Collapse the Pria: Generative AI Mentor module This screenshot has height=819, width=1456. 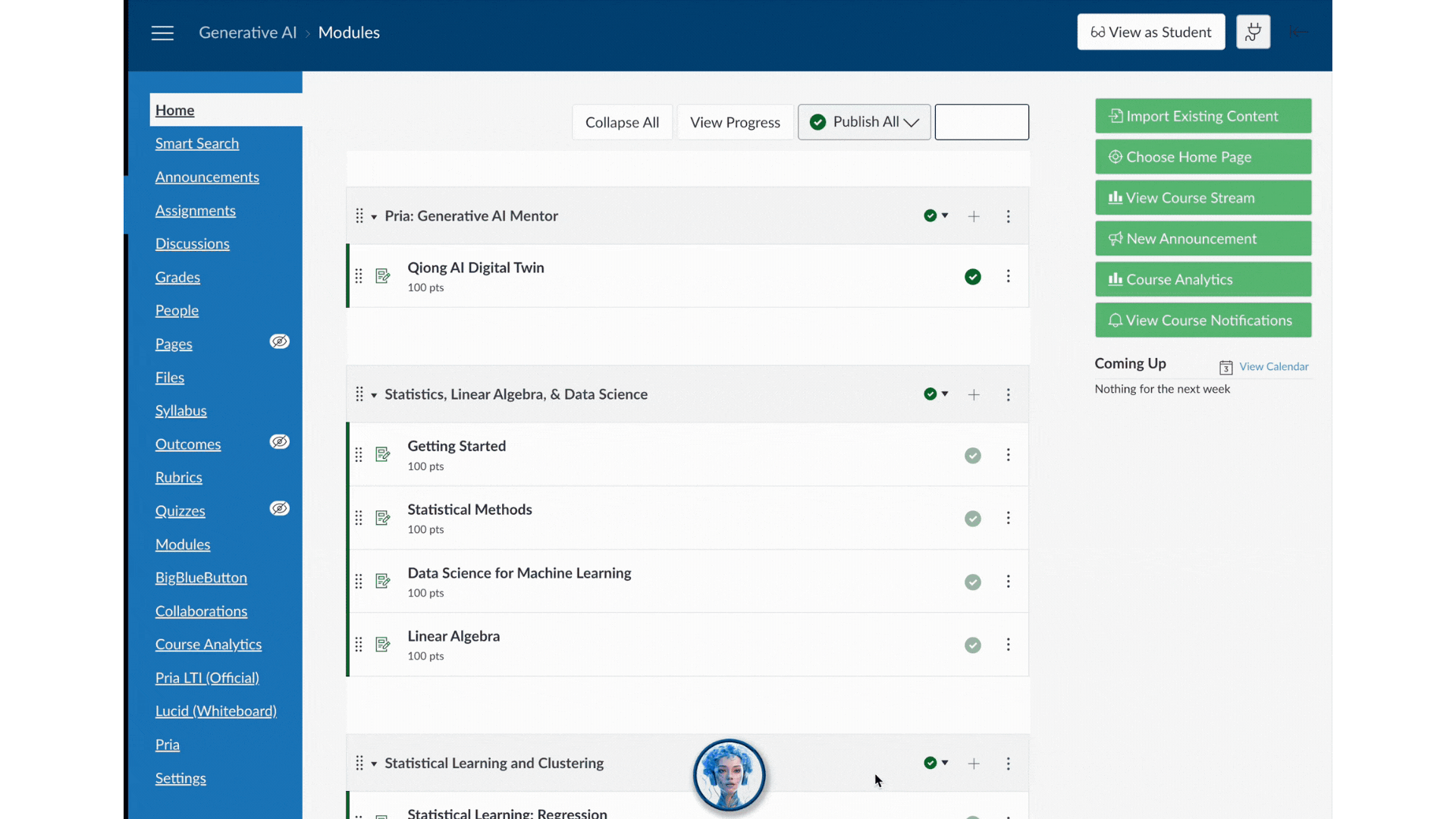point(373,216)
